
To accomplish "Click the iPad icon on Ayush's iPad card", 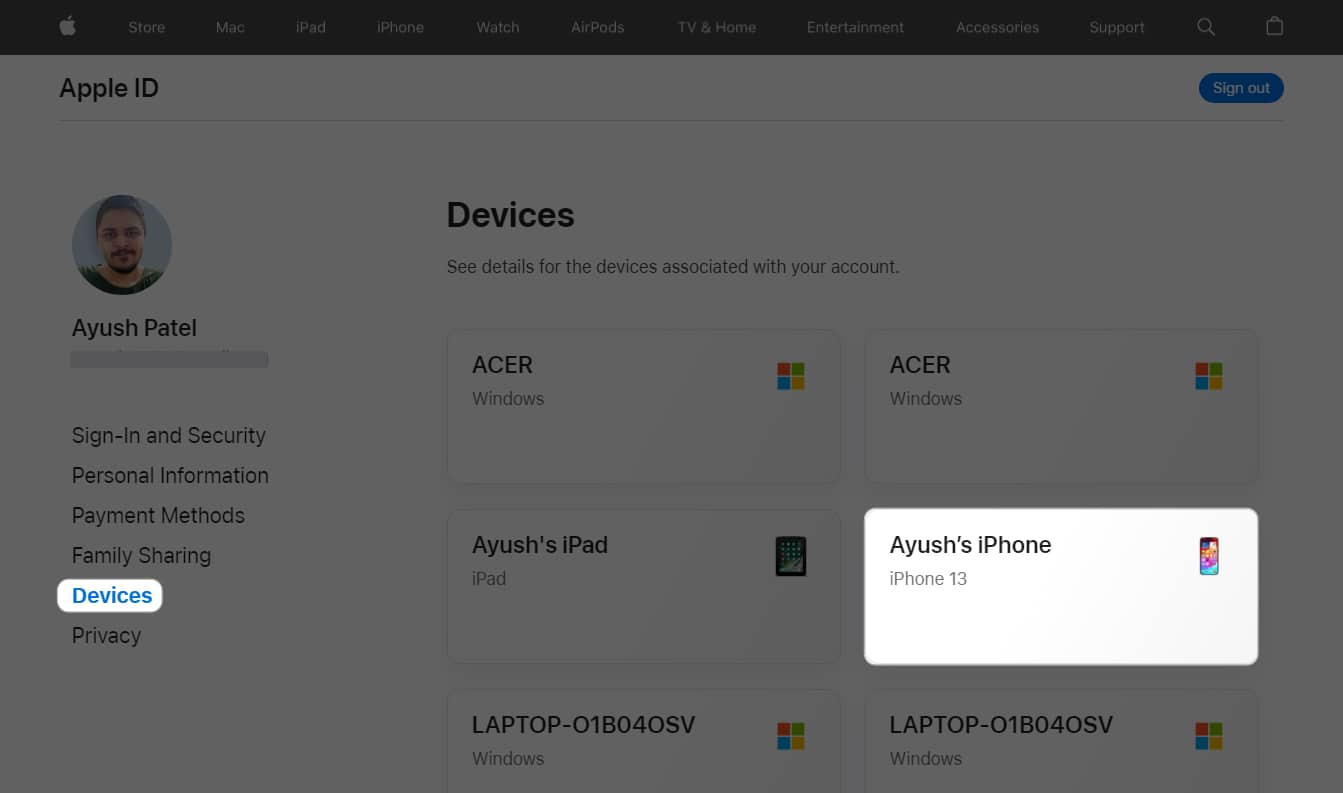I will coord(791,555).
